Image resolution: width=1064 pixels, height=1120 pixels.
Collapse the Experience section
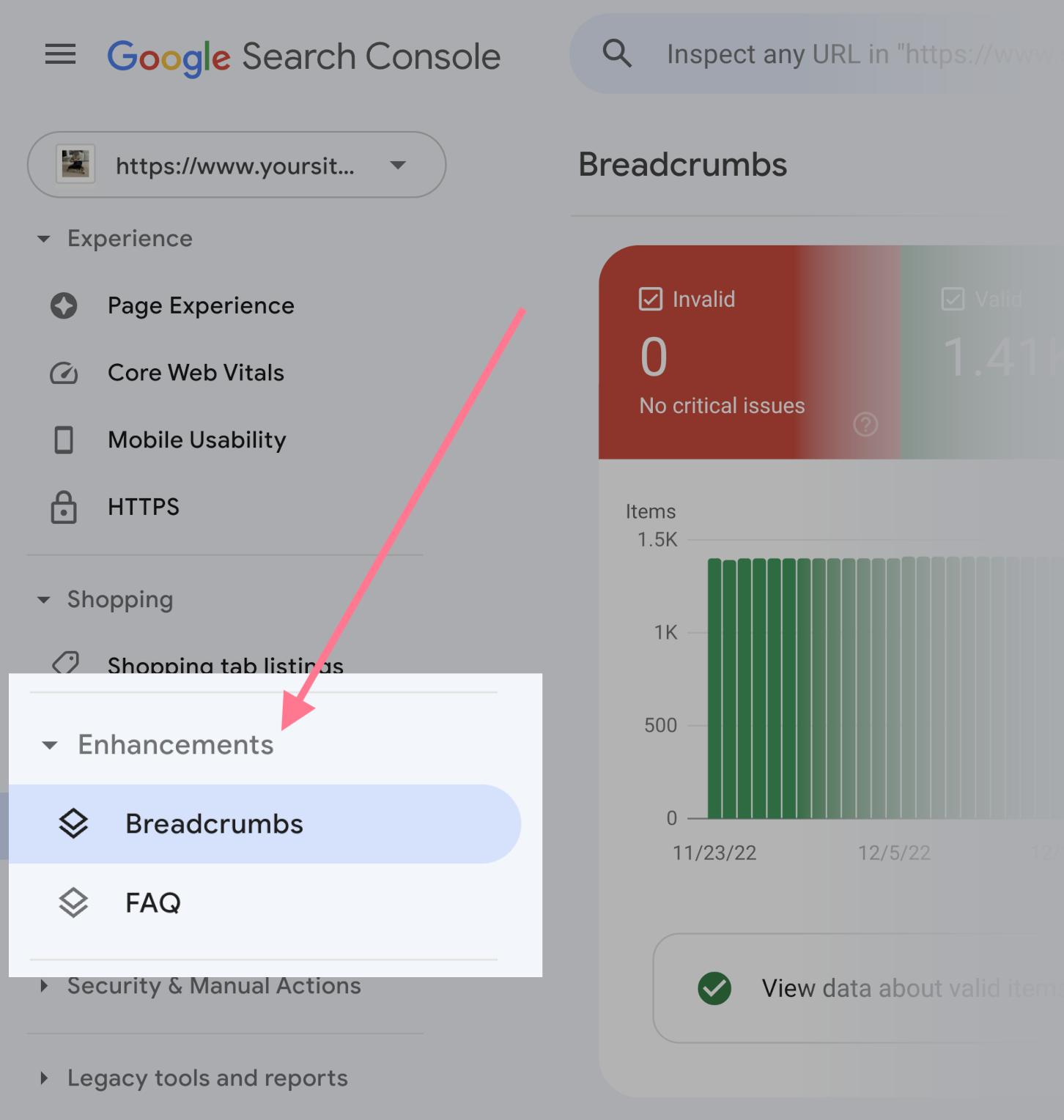(44, 239)
